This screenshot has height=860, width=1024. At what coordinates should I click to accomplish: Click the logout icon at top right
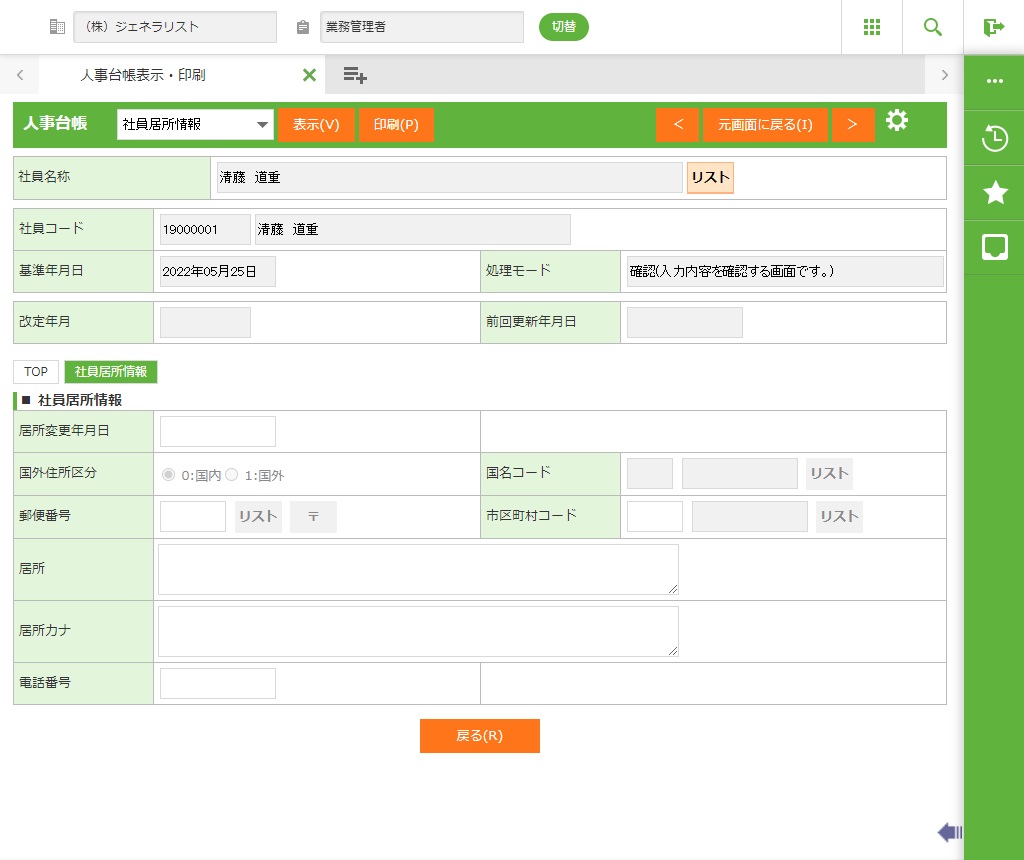993,27
